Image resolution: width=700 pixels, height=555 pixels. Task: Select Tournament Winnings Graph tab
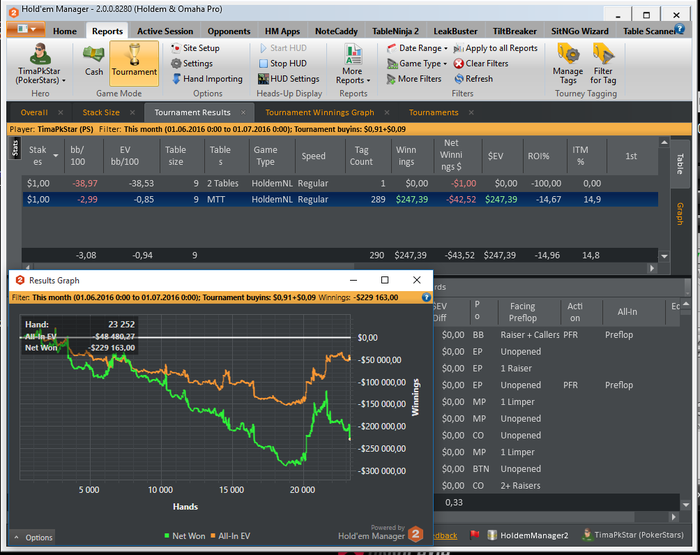point(320,113)
